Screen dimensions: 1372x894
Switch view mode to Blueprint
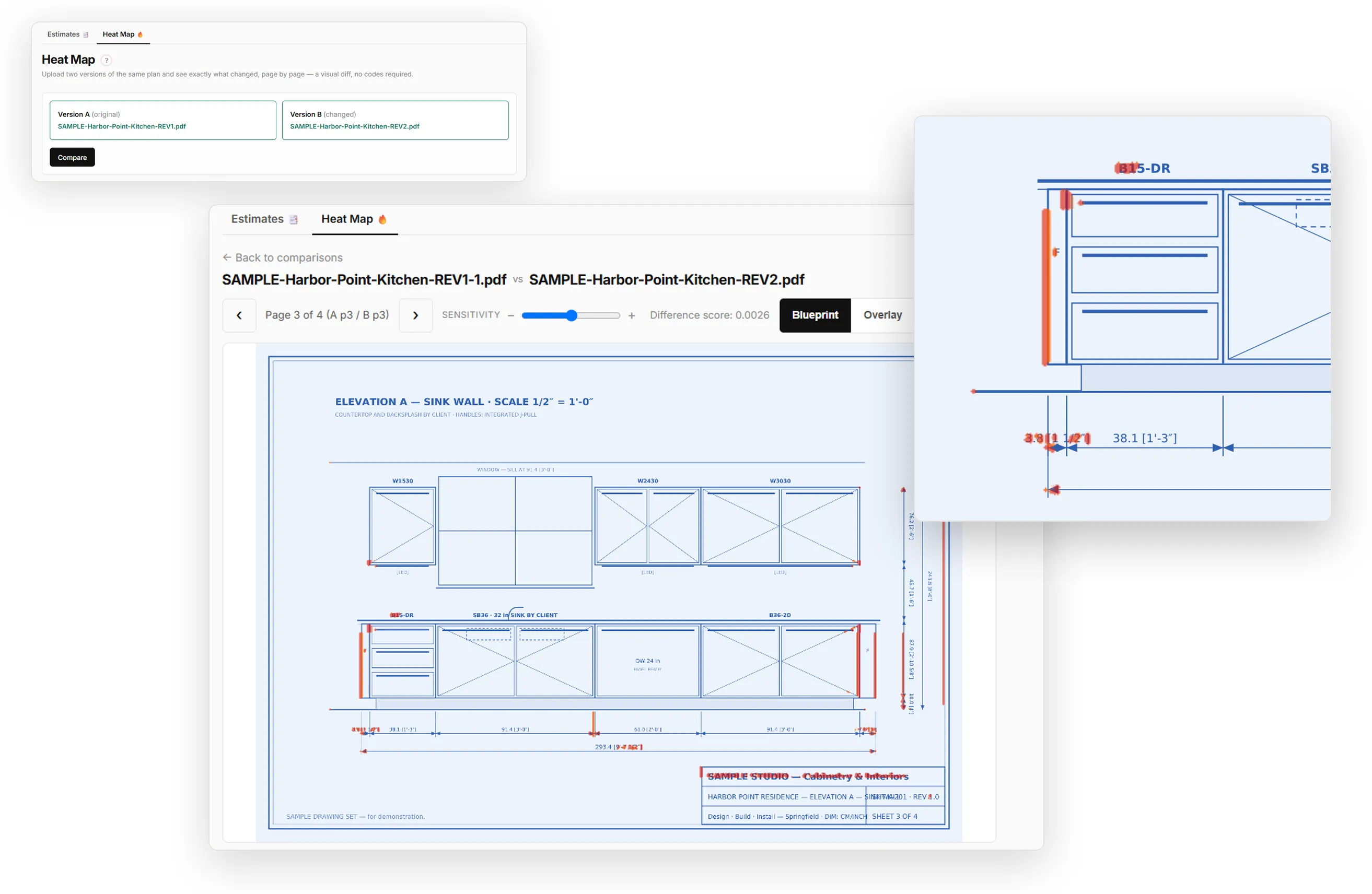pyautogui.click(x=815, y=315)
